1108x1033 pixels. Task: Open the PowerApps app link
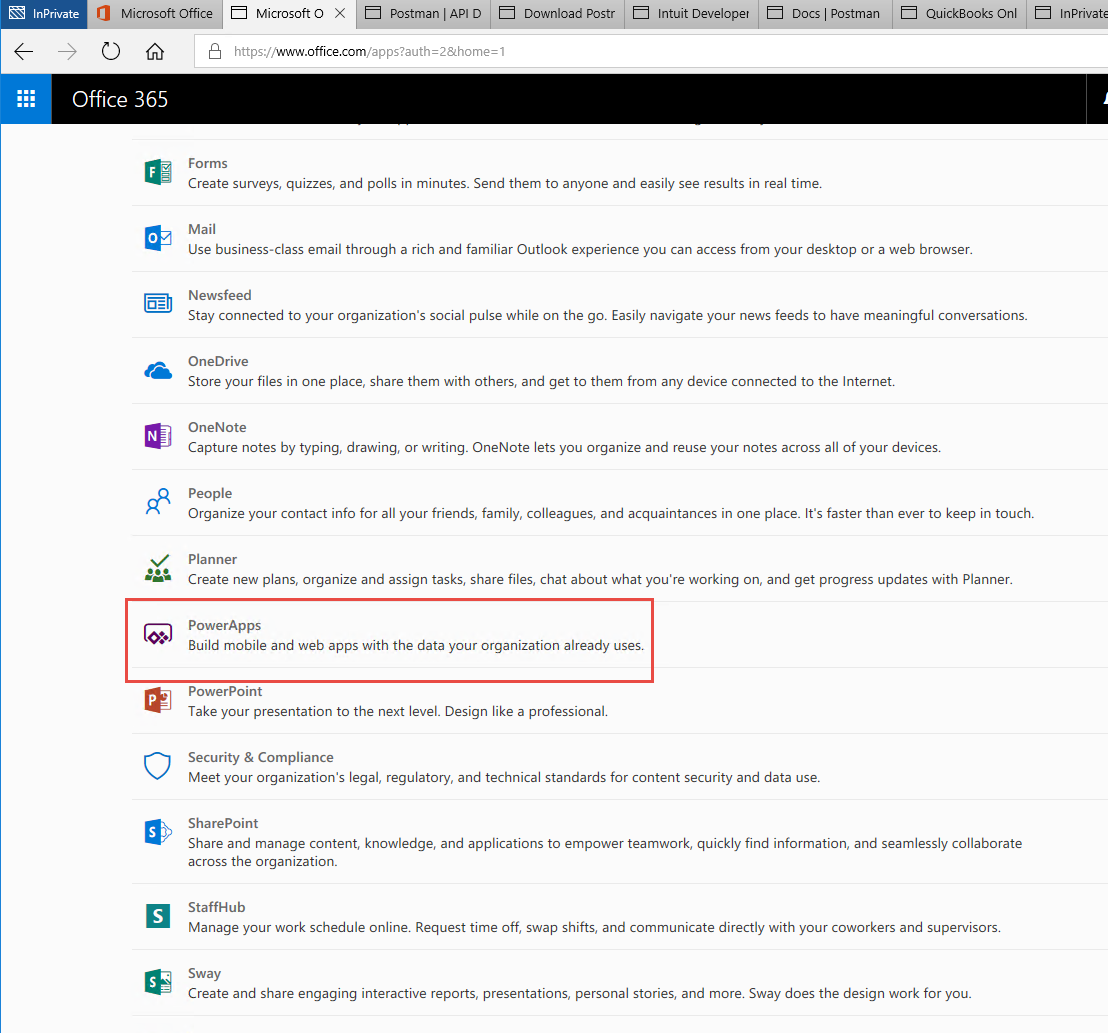(225, 625)
